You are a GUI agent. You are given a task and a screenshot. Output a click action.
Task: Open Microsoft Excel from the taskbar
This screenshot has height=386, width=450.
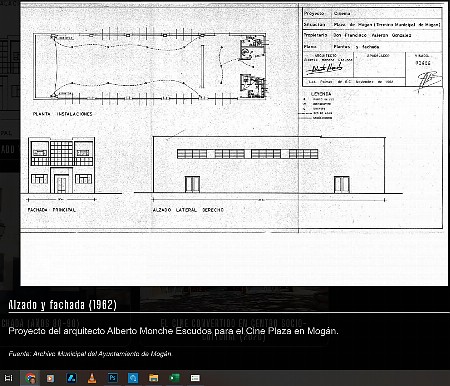174,378
